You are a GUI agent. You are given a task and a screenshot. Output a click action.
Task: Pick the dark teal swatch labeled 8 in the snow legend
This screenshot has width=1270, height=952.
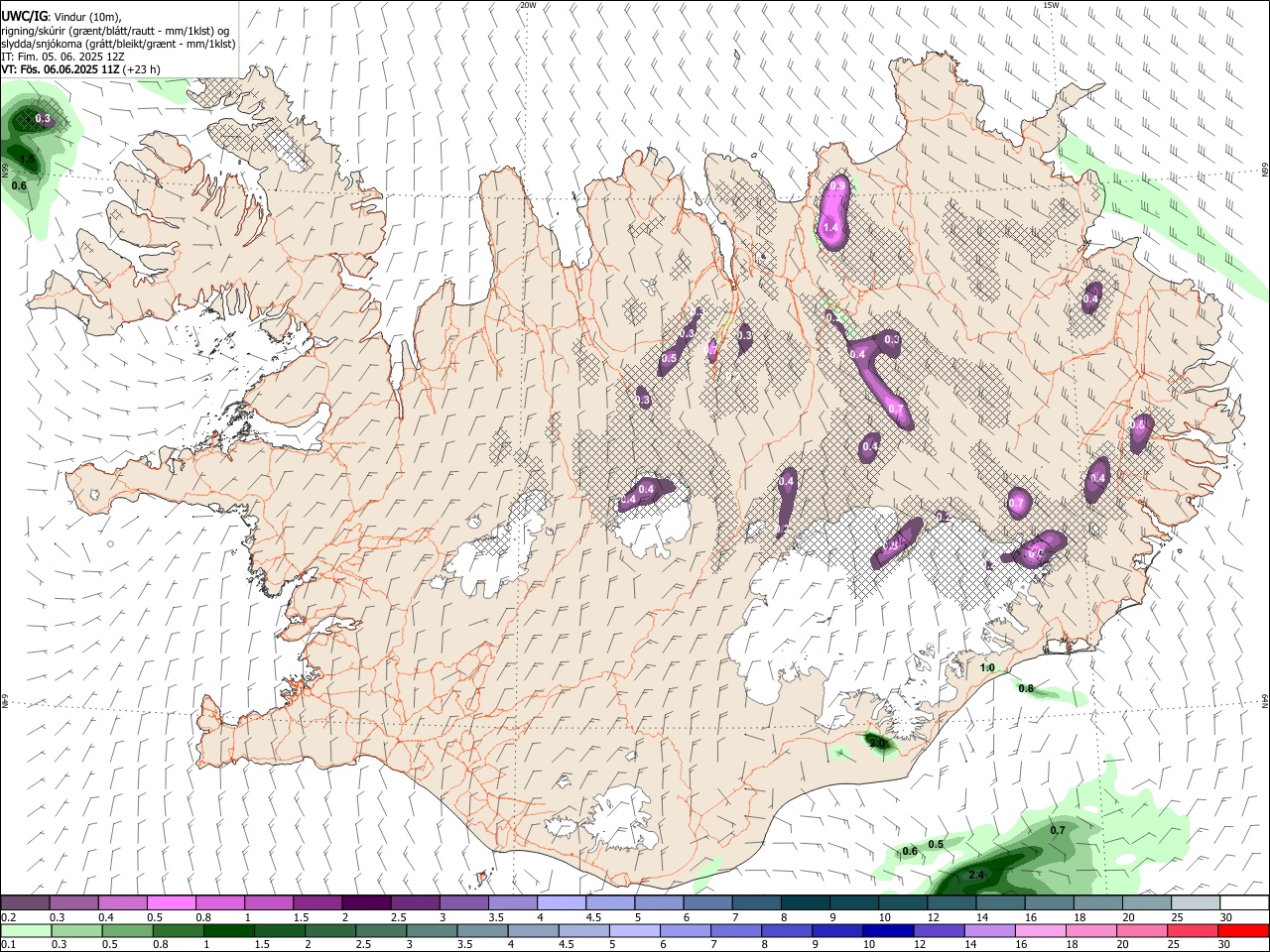(806, 902)
